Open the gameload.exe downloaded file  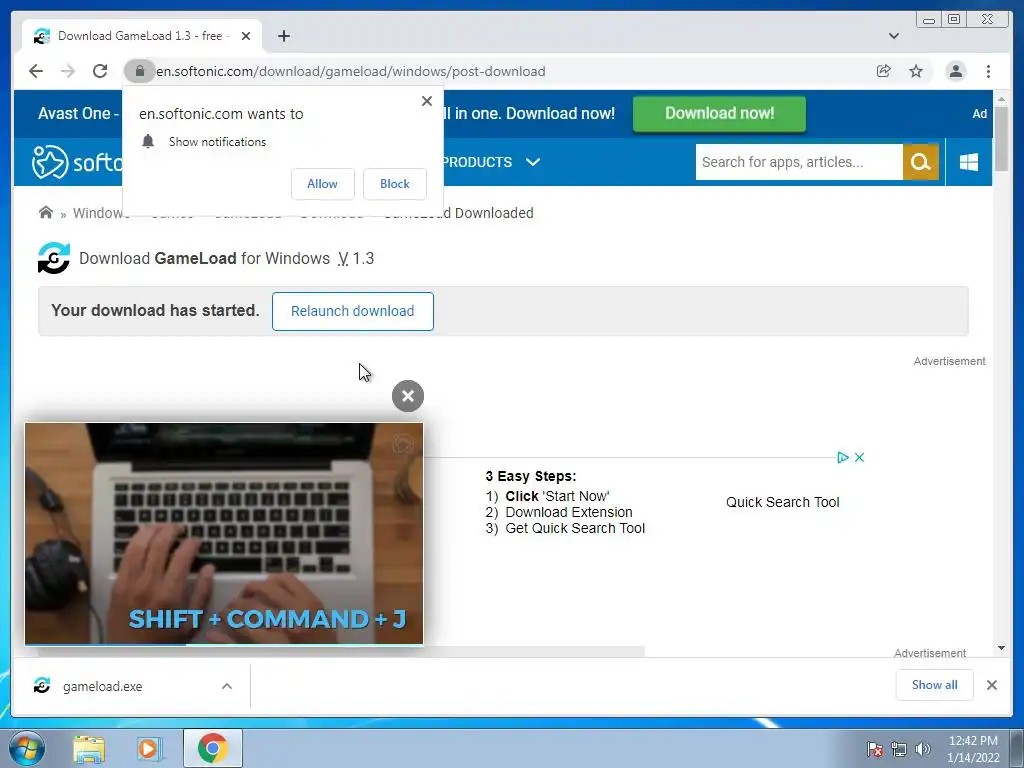103,686
